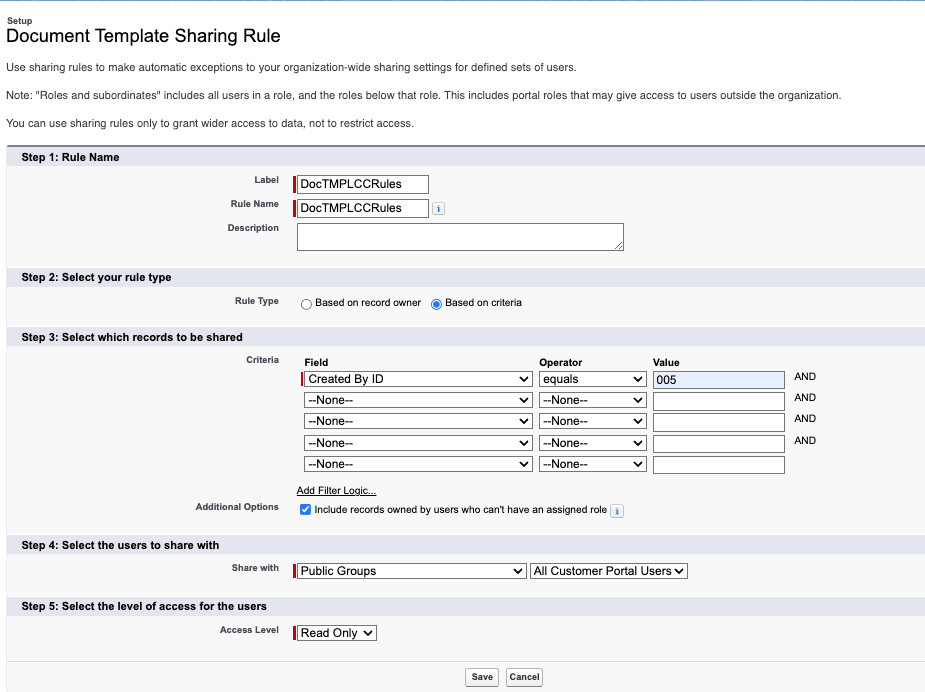
Task: Expand the Share with Public Groups dropdown
Action: click(x=410, y=570)
